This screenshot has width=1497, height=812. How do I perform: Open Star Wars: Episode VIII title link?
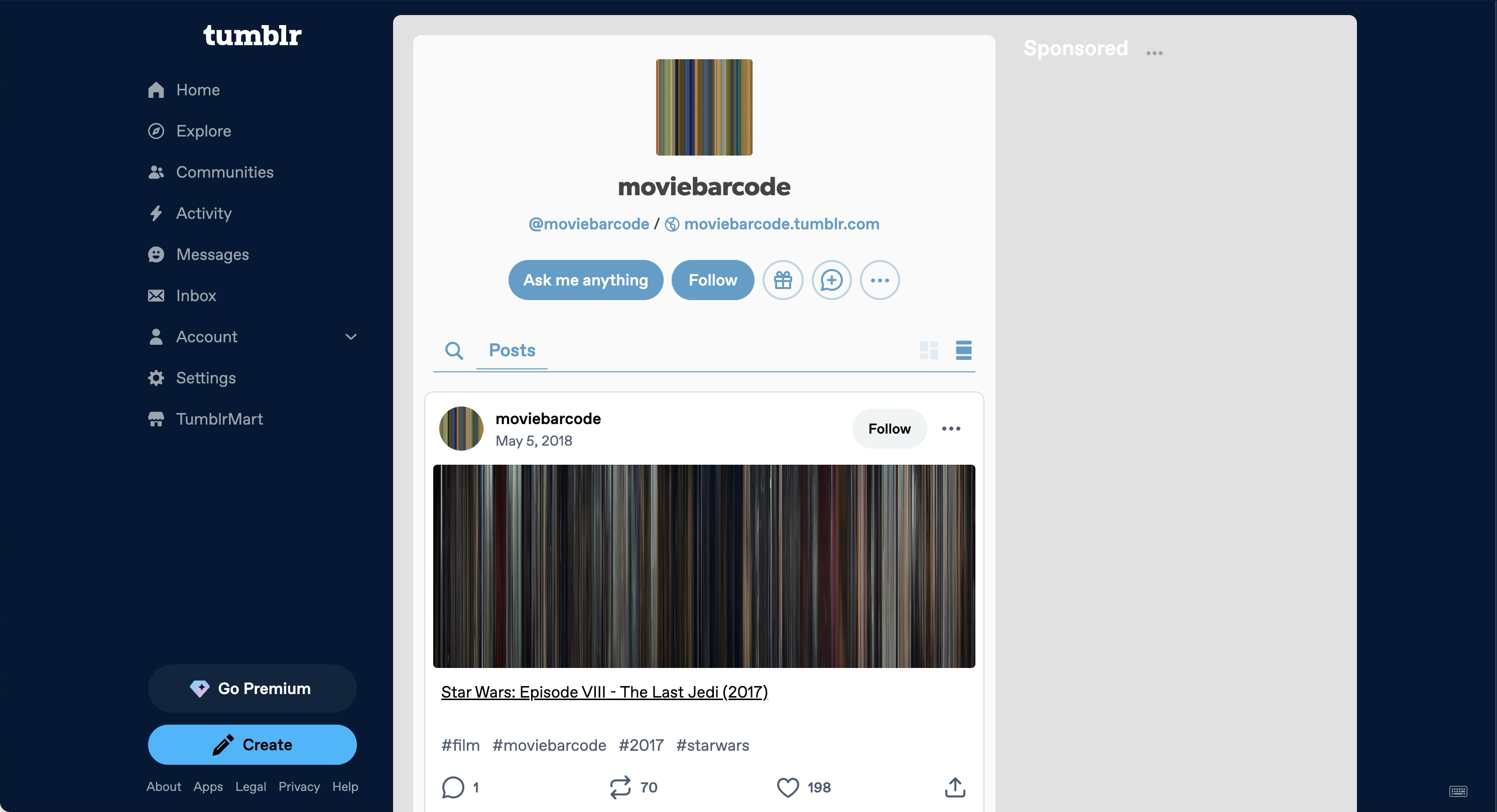coord(604,693)
